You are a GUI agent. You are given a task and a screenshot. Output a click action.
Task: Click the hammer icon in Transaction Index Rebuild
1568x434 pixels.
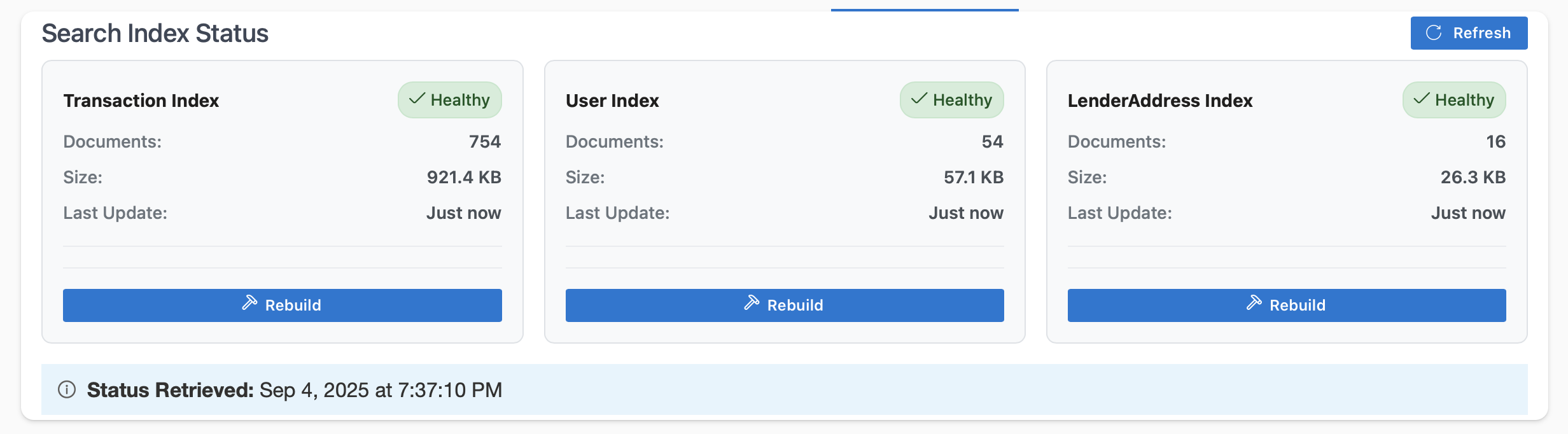pyautogui.click(x=249, y=303)
